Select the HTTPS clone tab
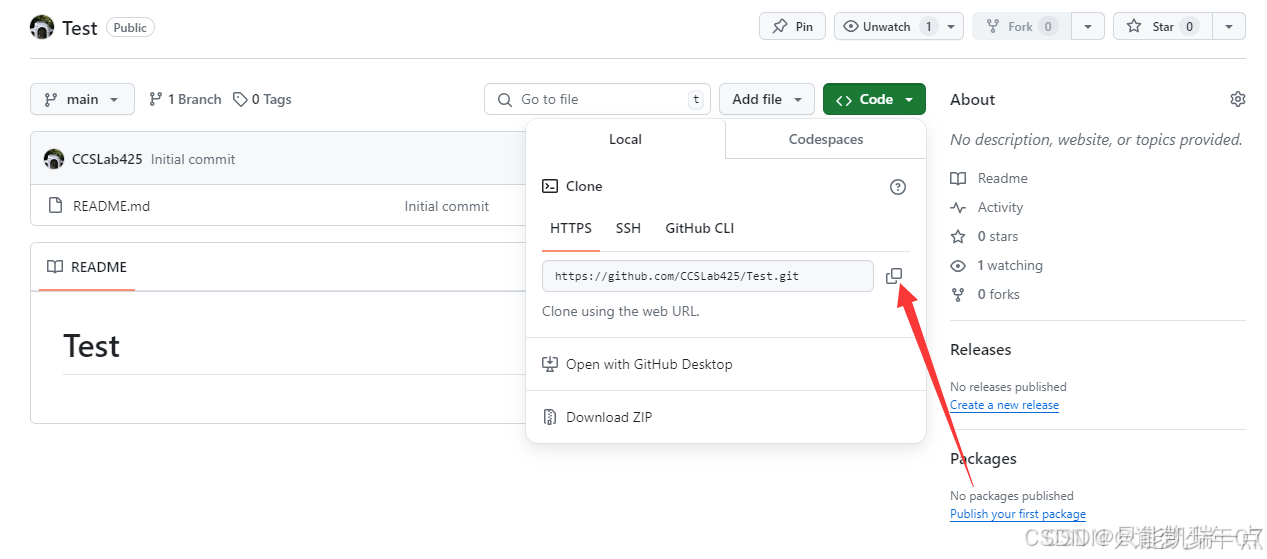Screen dimensions: 1267x559 coord(571,228)
